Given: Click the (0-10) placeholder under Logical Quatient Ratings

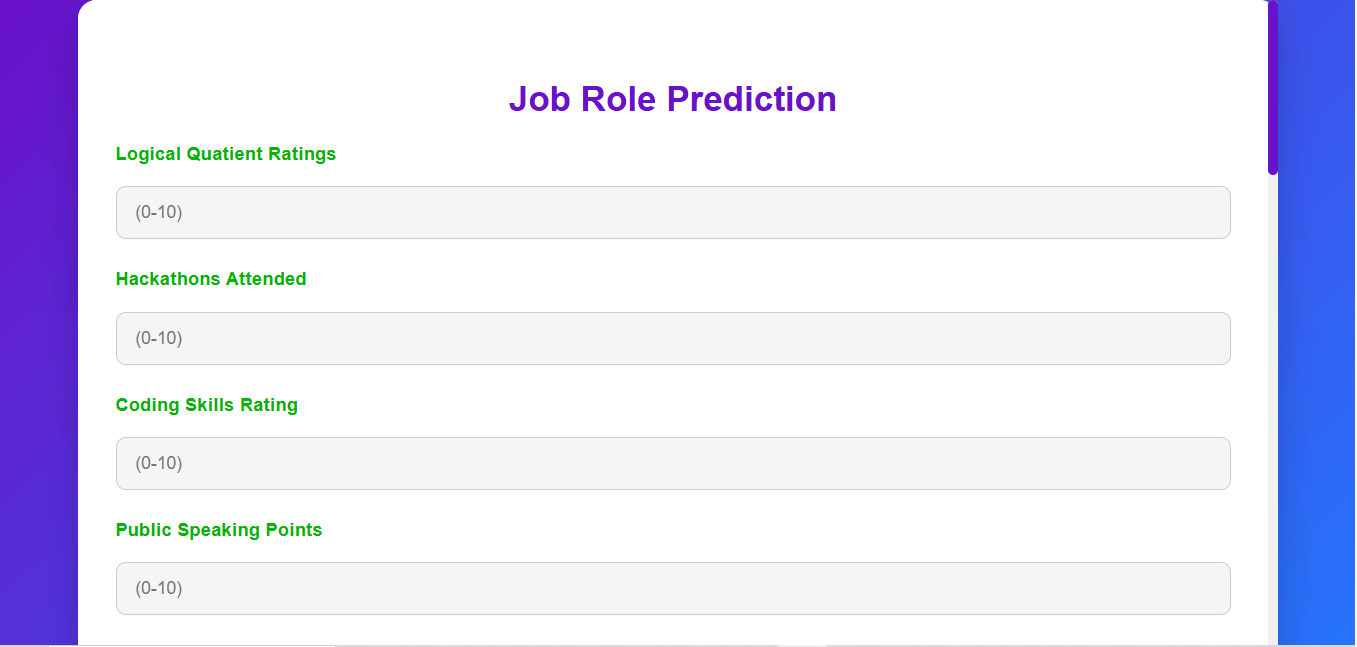Looking at the screenshot, I should 159,213.
